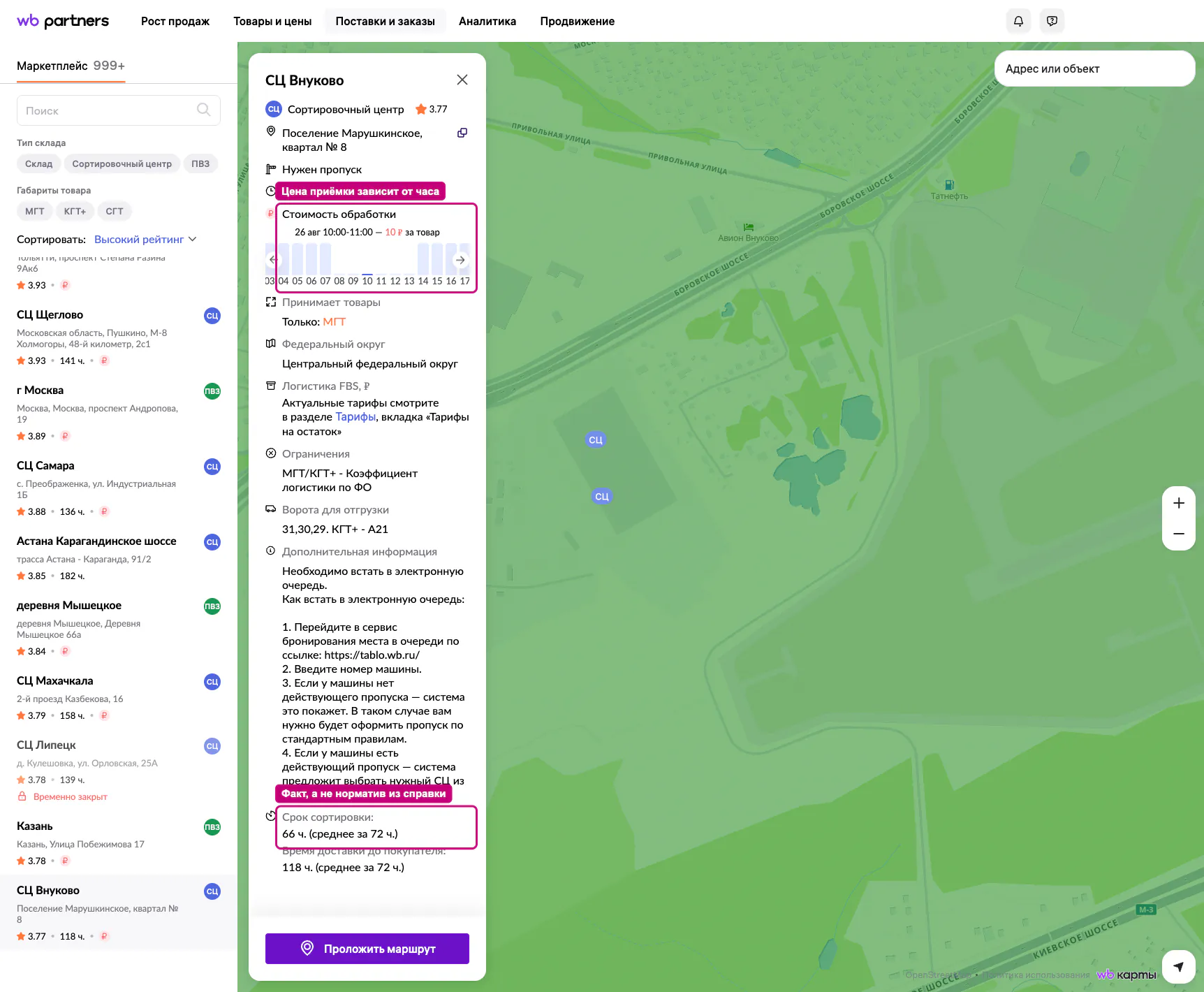Toggle the СГТ size filter chip
Image resolution: width=1204 pixels, height=992 pixels.
click(115, 211)
